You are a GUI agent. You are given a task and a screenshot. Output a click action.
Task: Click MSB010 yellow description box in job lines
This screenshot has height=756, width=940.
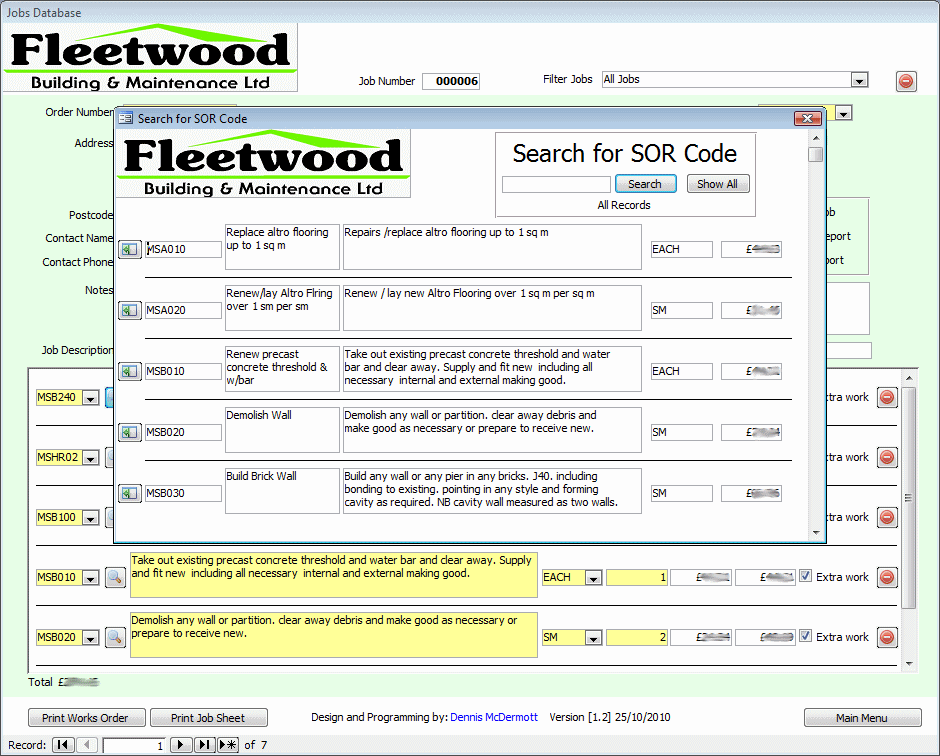[x=333, y=575]
